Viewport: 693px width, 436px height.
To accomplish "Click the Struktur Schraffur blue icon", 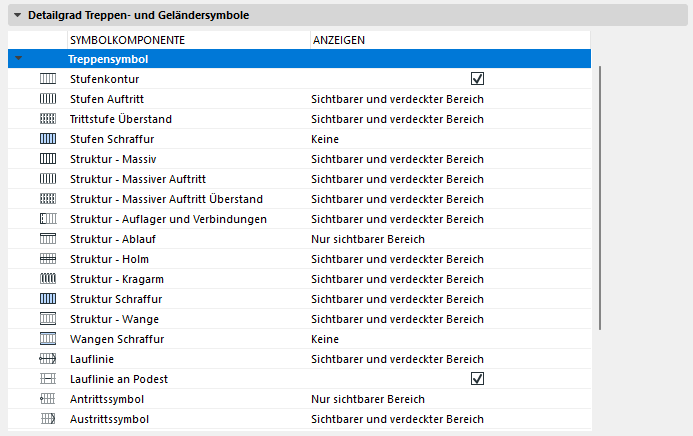I will (x=48, y=299).
